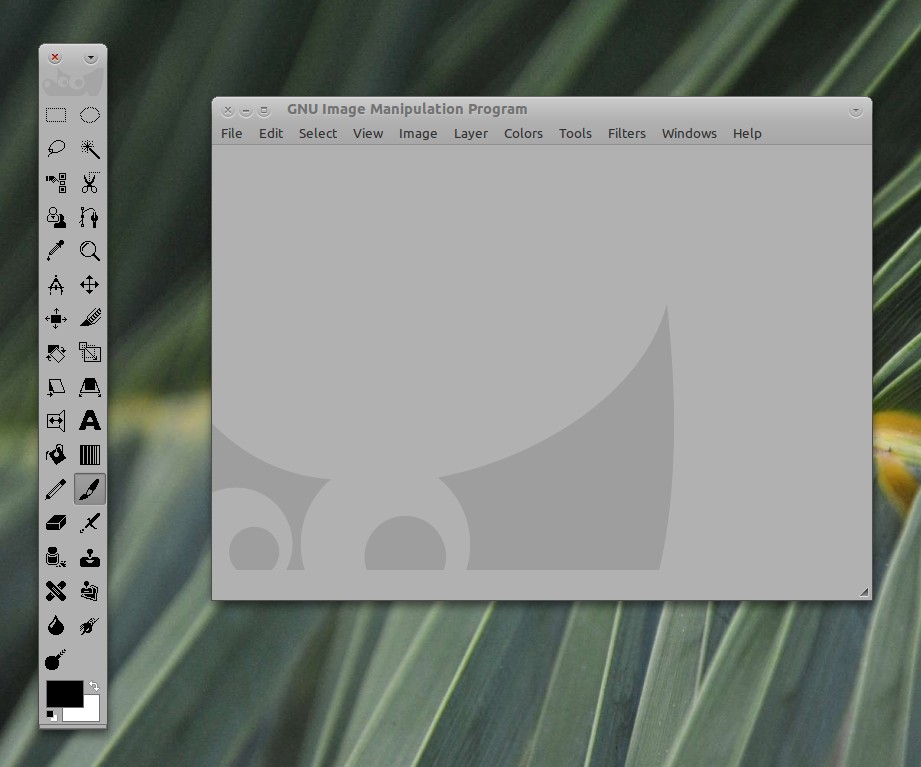Open the File menu
The height and width of the screenshot is (767, 921).
pos(231,133)
